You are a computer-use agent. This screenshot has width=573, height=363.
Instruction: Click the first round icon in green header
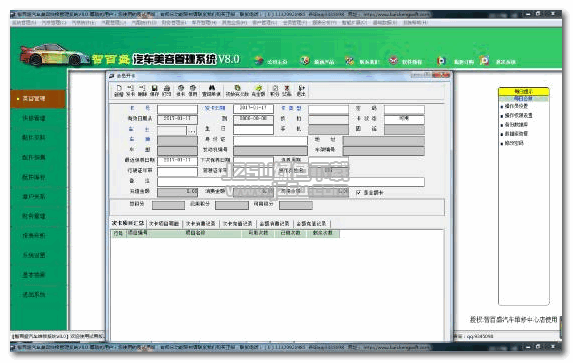[259, 61]
